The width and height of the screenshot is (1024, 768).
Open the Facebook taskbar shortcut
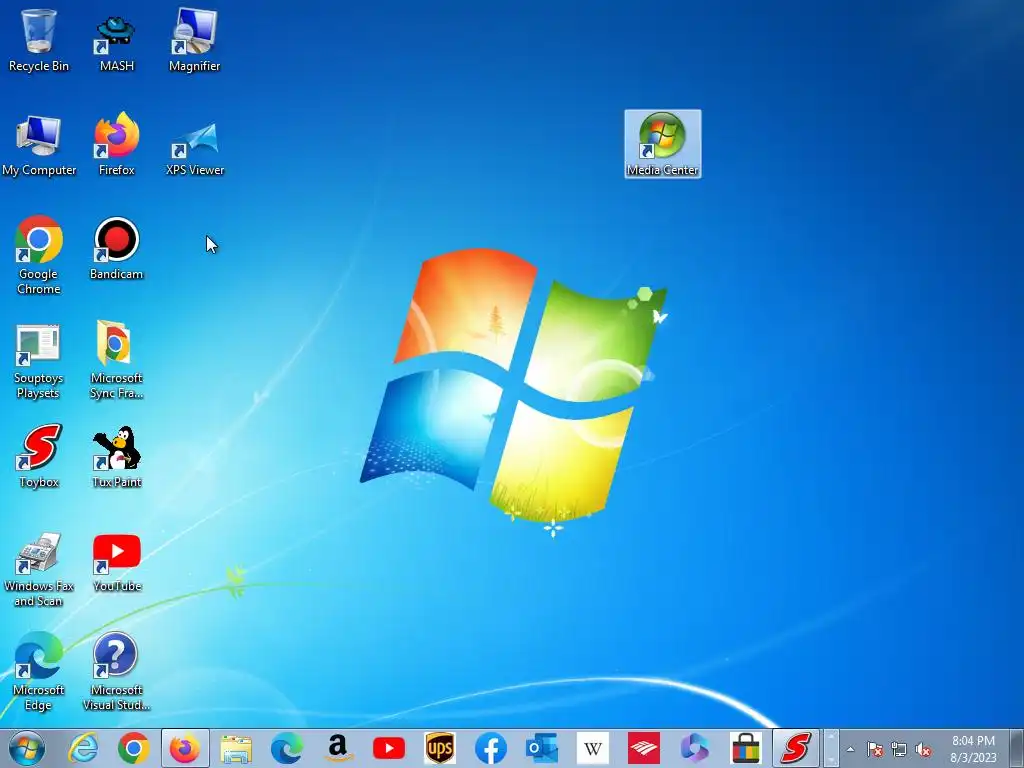tap(490, 748)
